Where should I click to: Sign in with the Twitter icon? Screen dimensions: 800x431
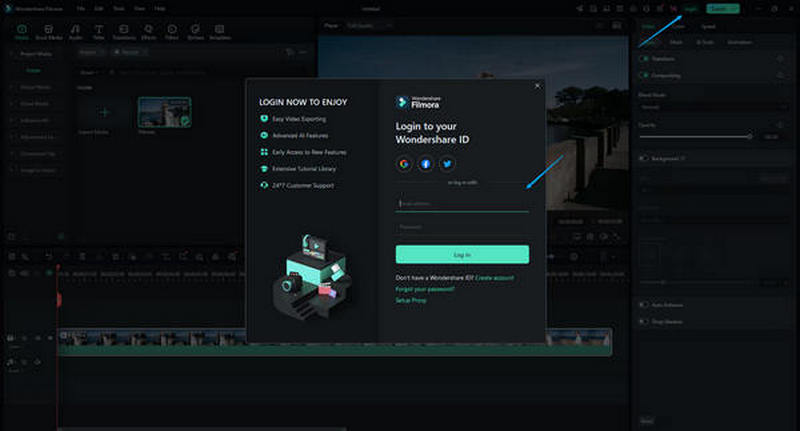(x=447, y=164)
